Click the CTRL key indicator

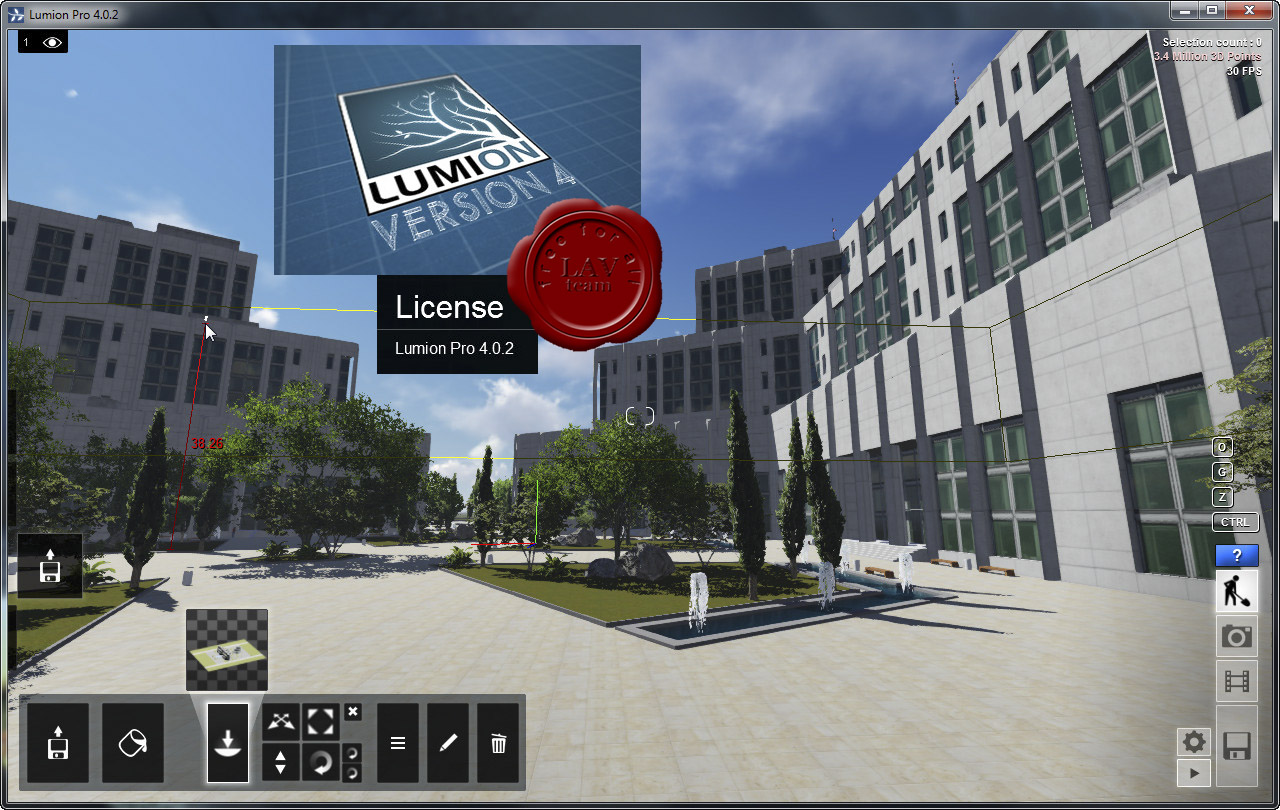tap(1236, 521)
